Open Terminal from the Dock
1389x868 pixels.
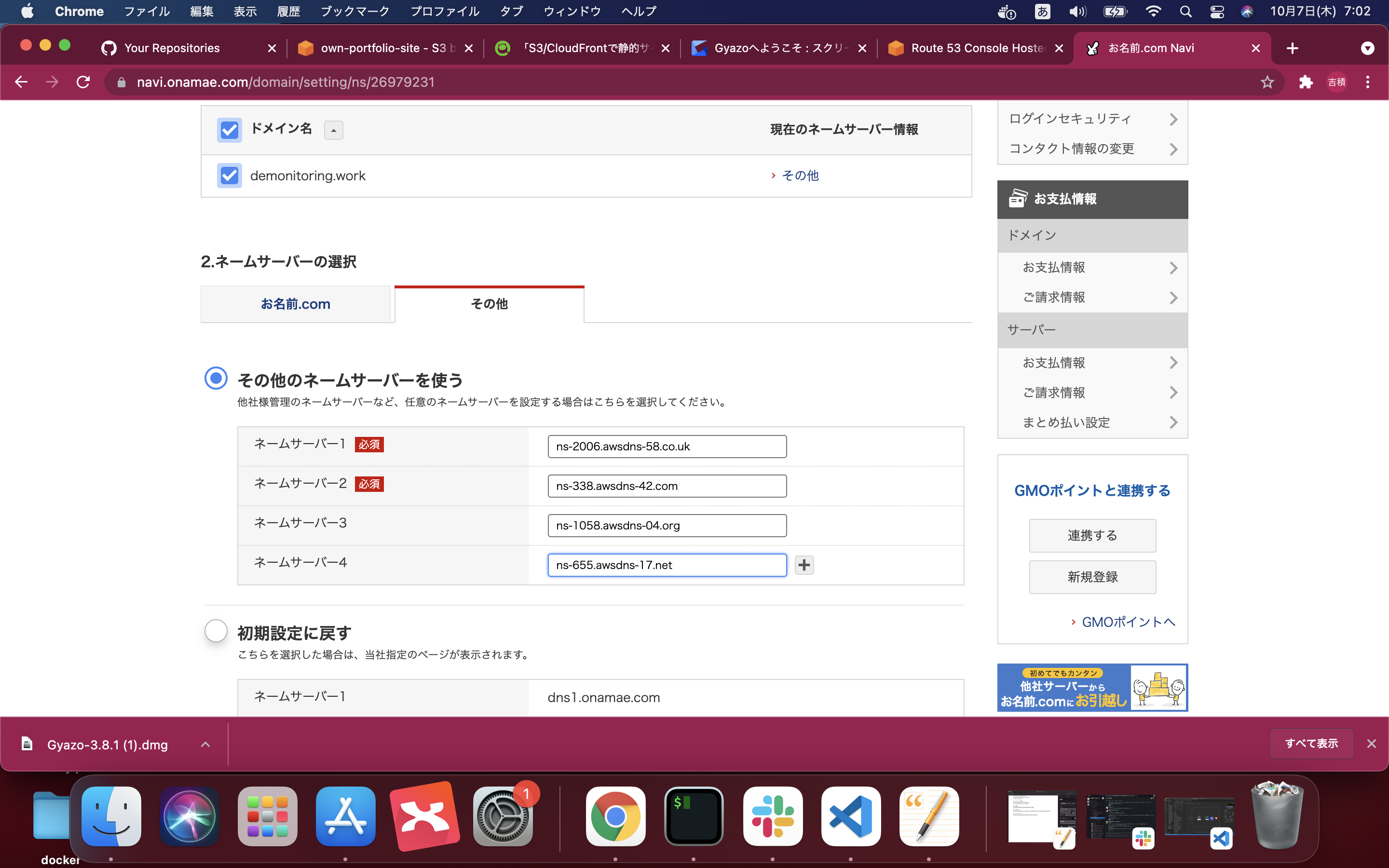click(x=694, y=816)
